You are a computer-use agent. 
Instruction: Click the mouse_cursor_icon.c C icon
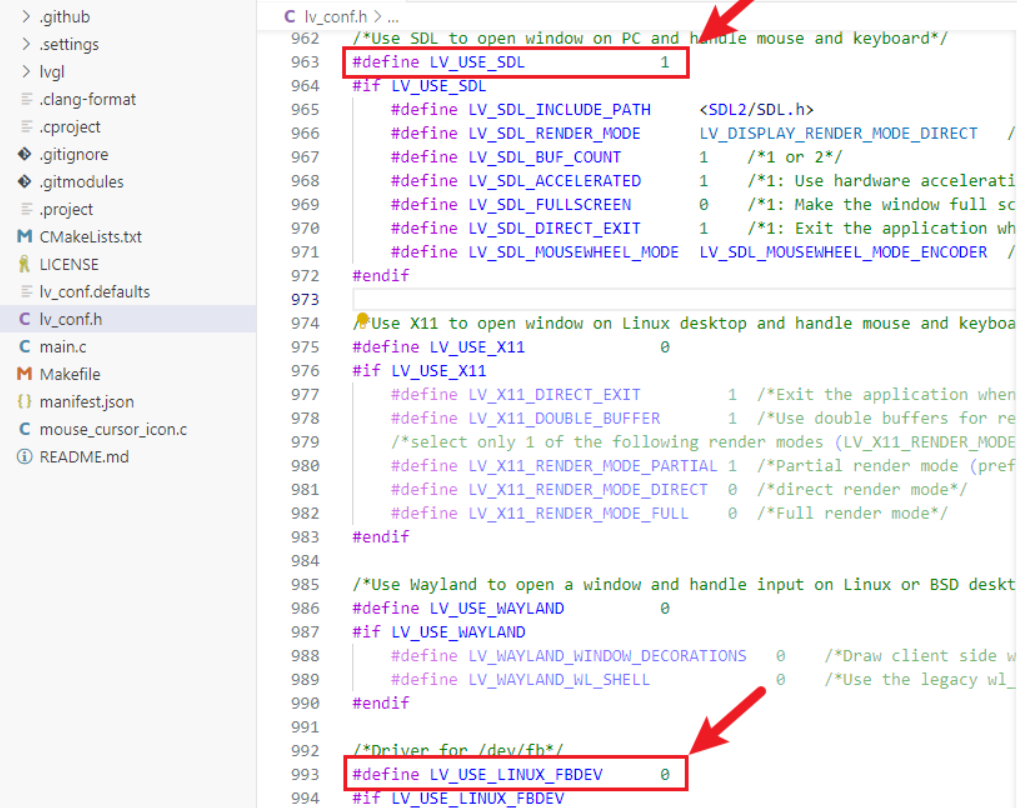point(25,429)
